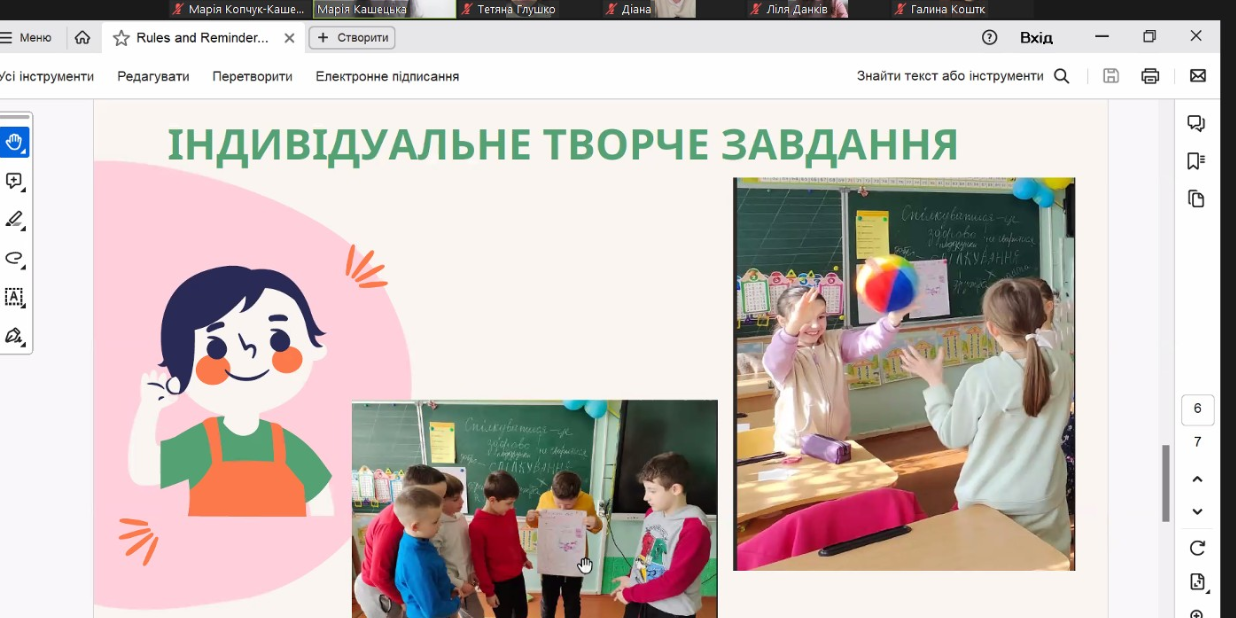Click the Вхід sign-in button
The width and height of the screenshot is (1236, 618).
pos(1036,38)
